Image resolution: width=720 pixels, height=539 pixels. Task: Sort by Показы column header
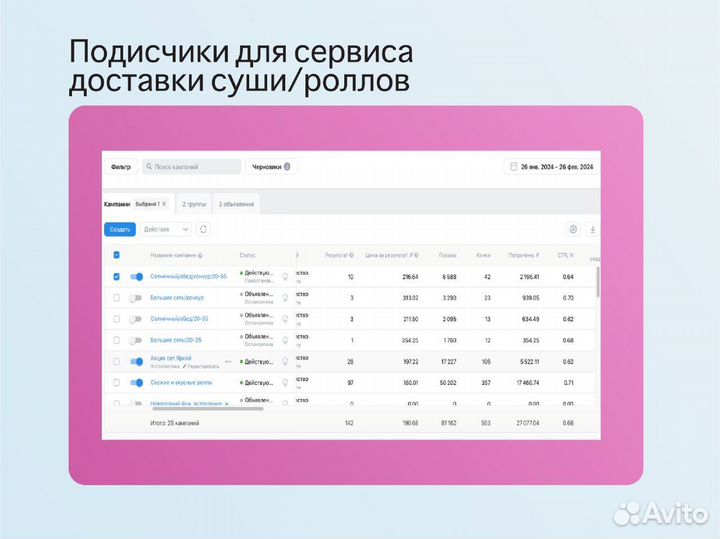tap(447, 255)
